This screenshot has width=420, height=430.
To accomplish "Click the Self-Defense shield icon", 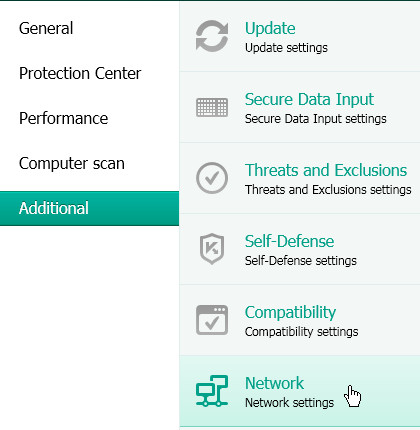I will (x=212, y=249).
